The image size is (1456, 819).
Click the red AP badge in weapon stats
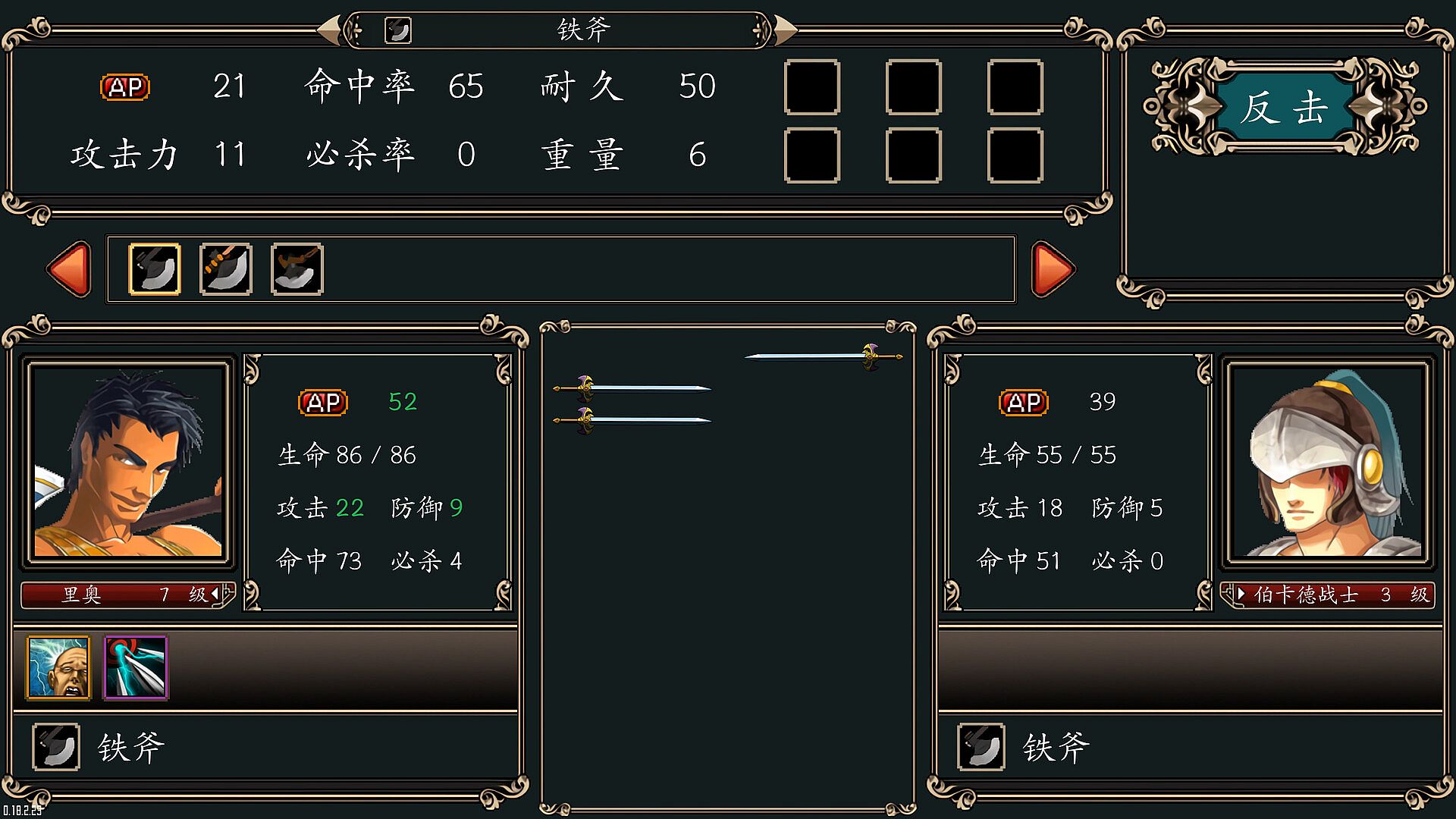[x=125, y=87]
